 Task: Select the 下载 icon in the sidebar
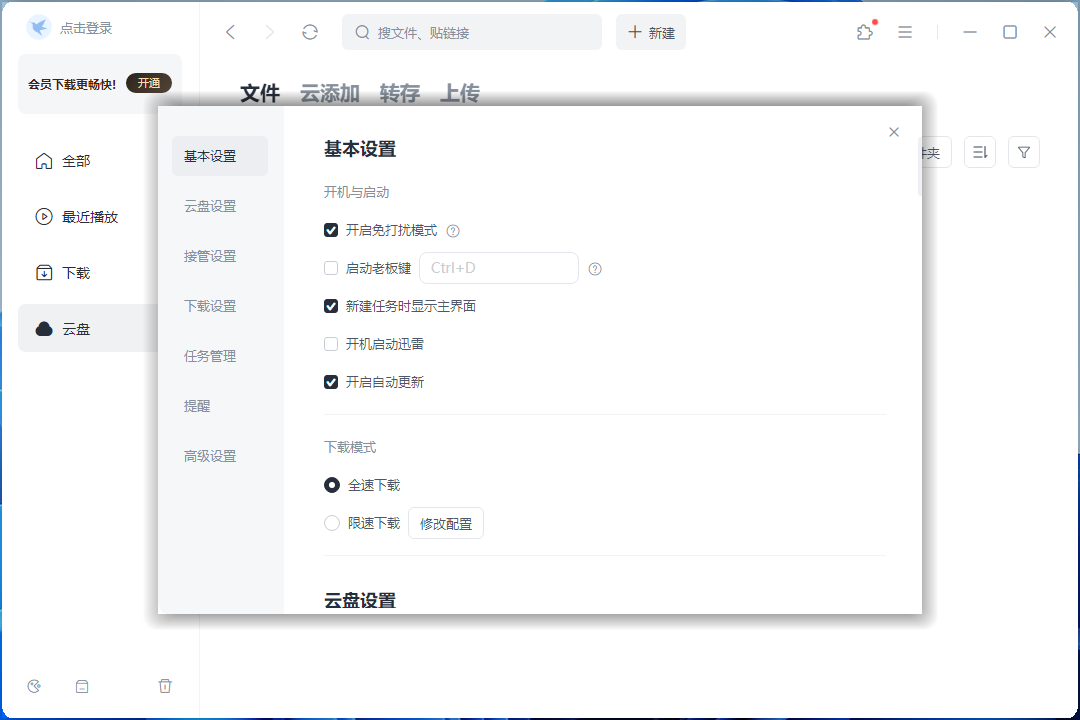42,272
